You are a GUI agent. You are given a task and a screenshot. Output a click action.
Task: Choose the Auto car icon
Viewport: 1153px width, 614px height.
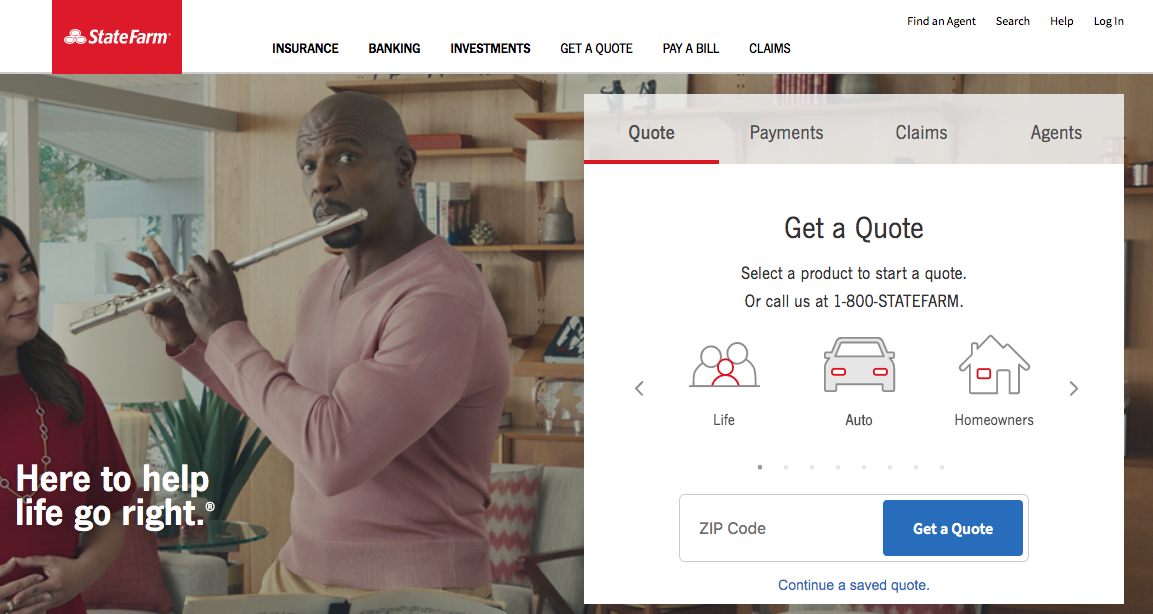pos(859,365)
